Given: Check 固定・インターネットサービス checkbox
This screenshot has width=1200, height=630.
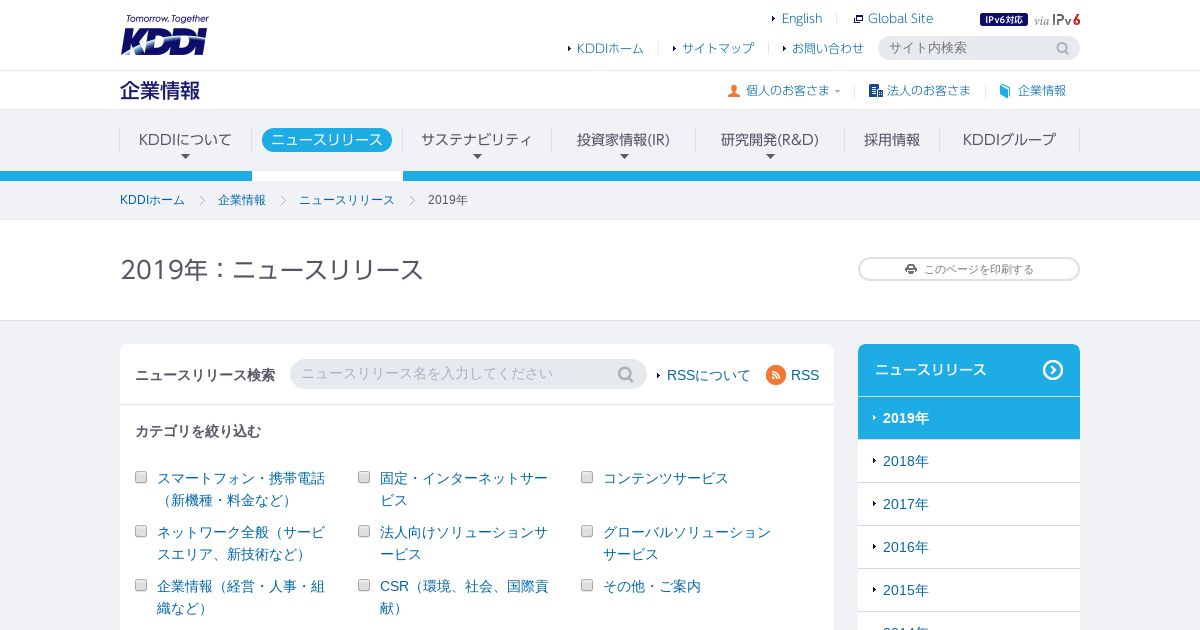Looking at the screenshot, I should (x=364, y=477).
